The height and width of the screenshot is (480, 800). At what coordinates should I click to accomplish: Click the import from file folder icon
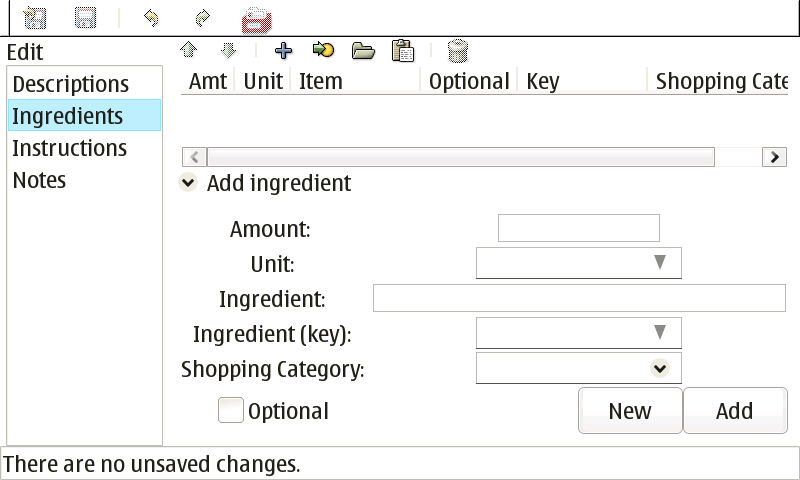point(363,50)
